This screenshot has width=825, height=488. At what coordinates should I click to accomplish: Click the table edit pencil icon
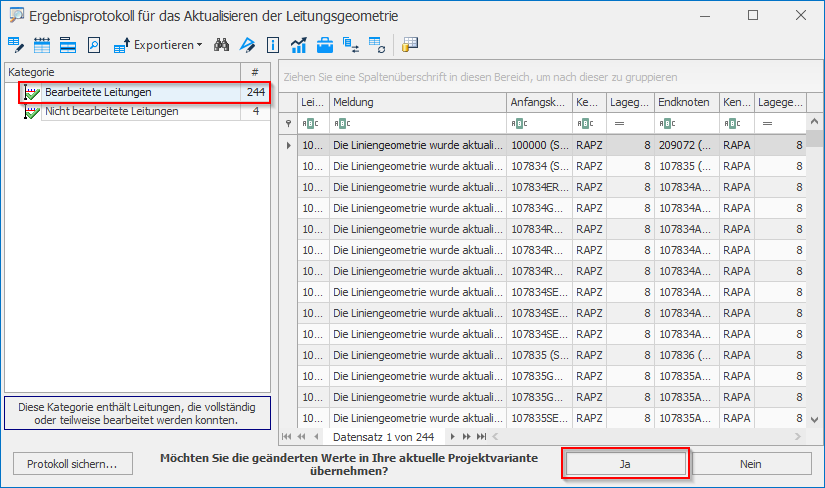coord(16,45)
